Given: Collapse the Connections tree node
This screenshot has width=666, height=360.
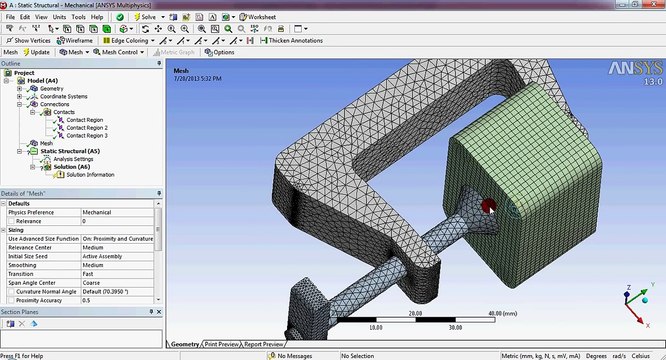Looking at the screenshot, I should click(x=20, y=104).
